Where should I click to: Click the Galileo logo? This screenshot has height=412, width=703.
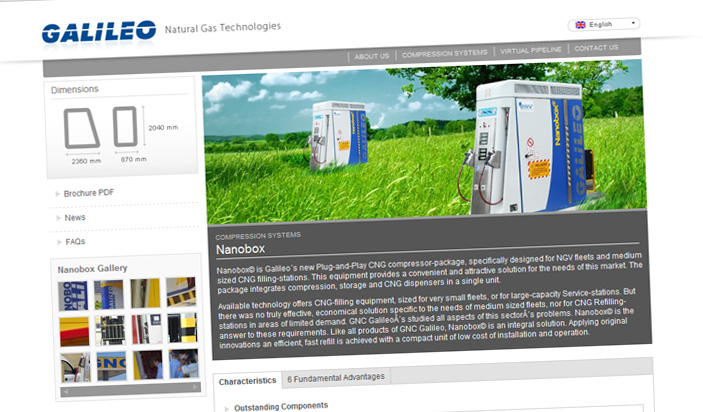[x=98, y=31]
